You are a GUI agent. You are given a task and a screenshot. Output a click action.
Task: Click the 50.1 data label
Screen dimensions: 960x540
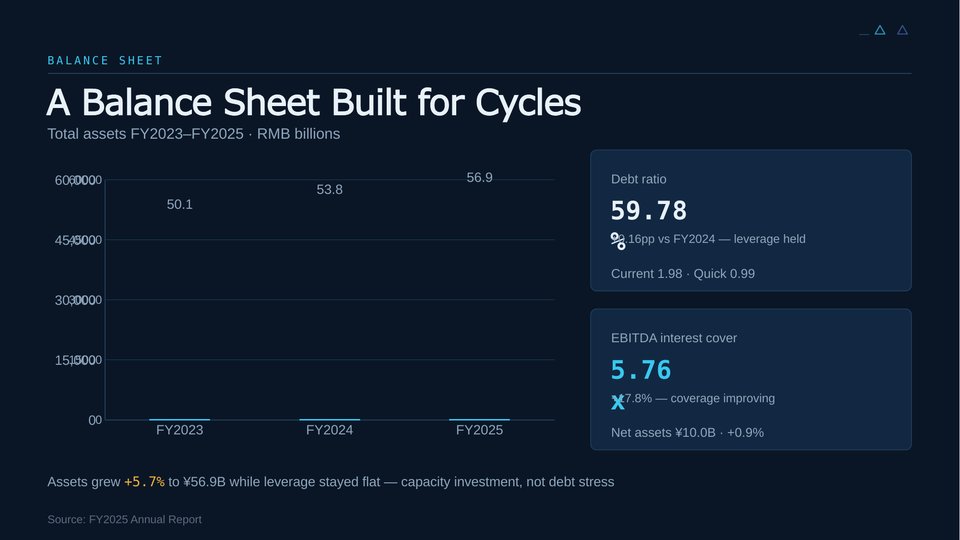pyautogui.click(x=179, y=204)
